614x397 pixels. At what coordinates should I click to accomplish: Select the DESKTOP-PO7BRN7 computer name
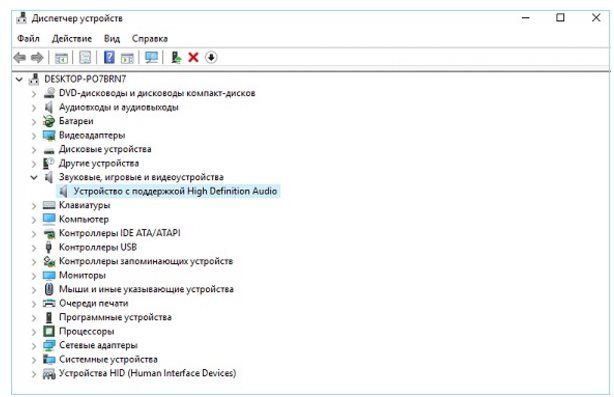[85, 79]
